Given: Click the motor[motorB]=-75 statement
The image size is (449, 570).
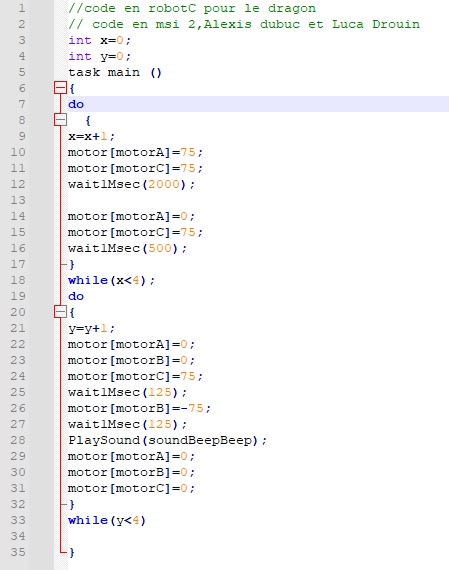Looking at the screenshot, I should [x=139, y=408].
